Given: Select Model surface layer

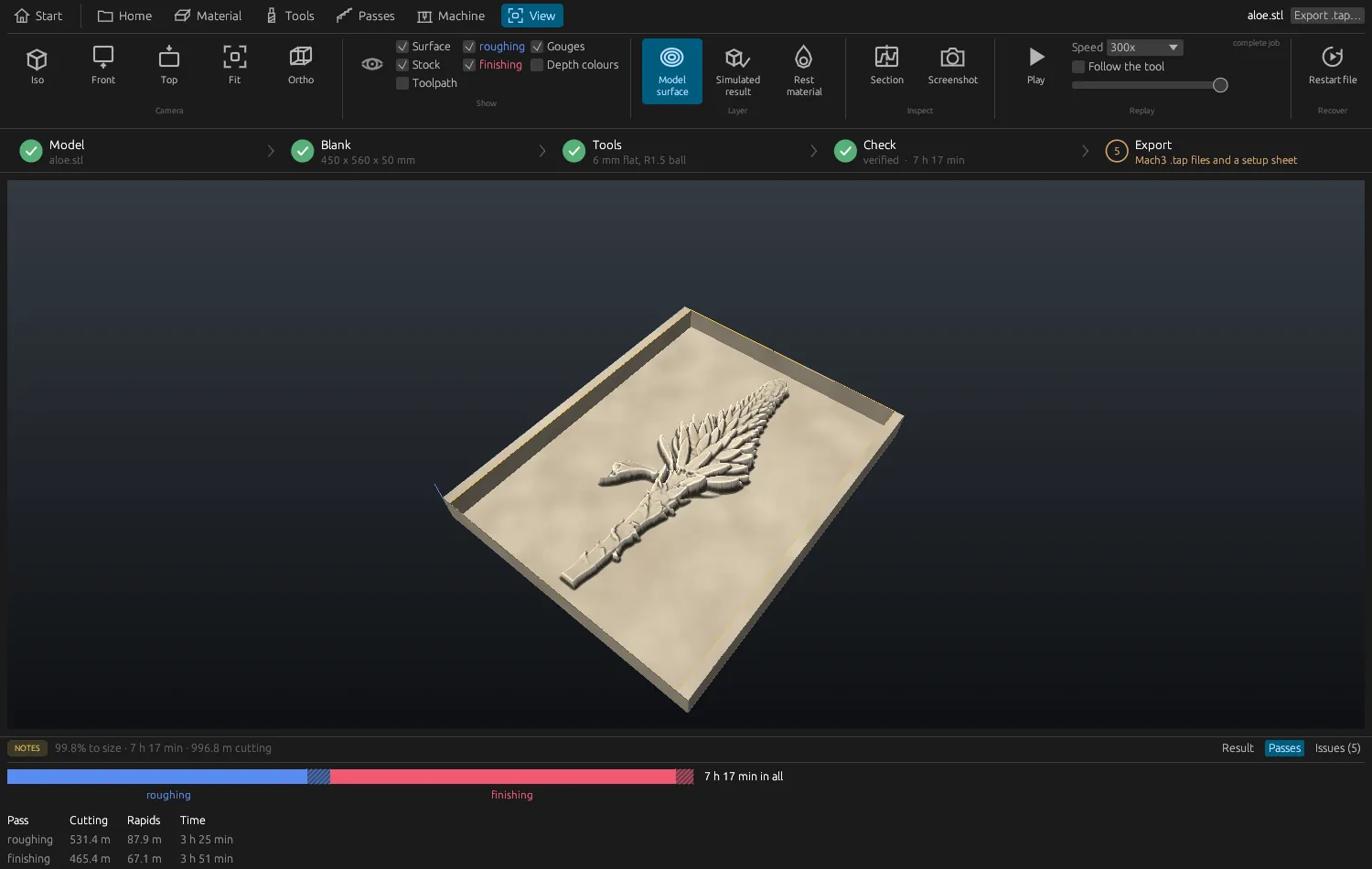Looking at the screenshot, I should (672, 71).
